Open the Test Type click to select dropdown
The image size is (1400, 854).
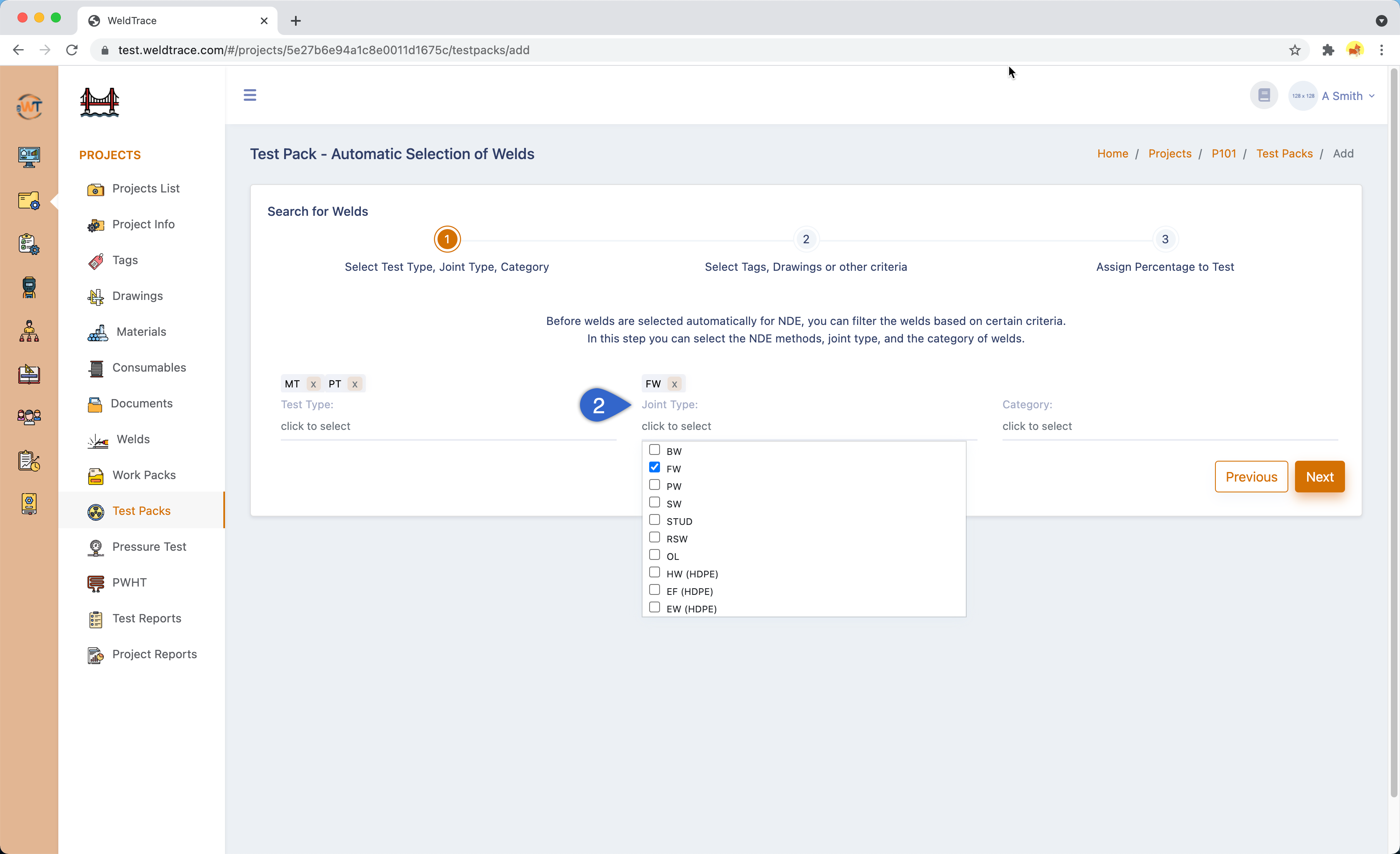pyautogui.click(x=448, y=426)
